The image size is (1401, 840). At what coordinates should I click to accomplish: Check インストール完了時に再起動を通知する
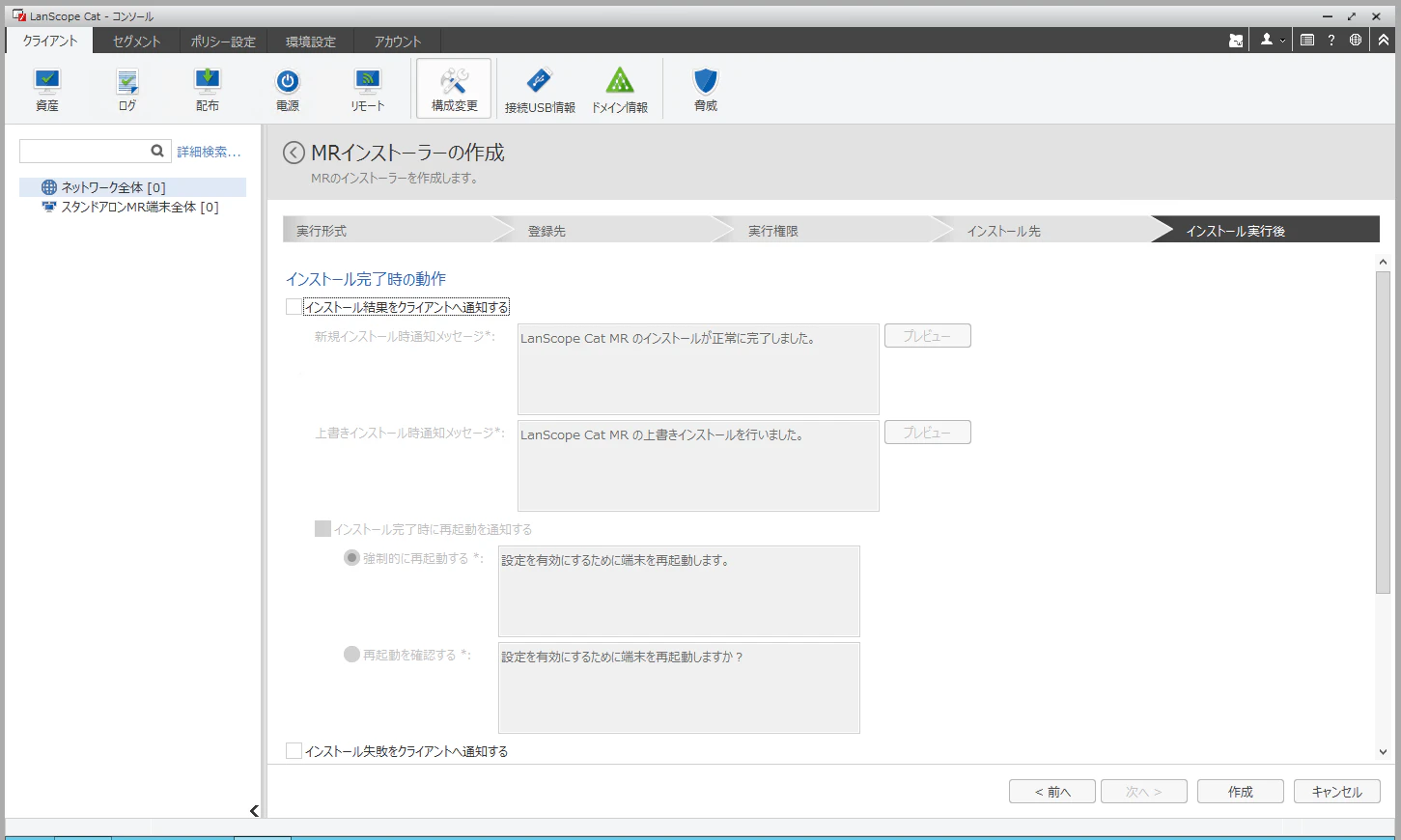322,529
